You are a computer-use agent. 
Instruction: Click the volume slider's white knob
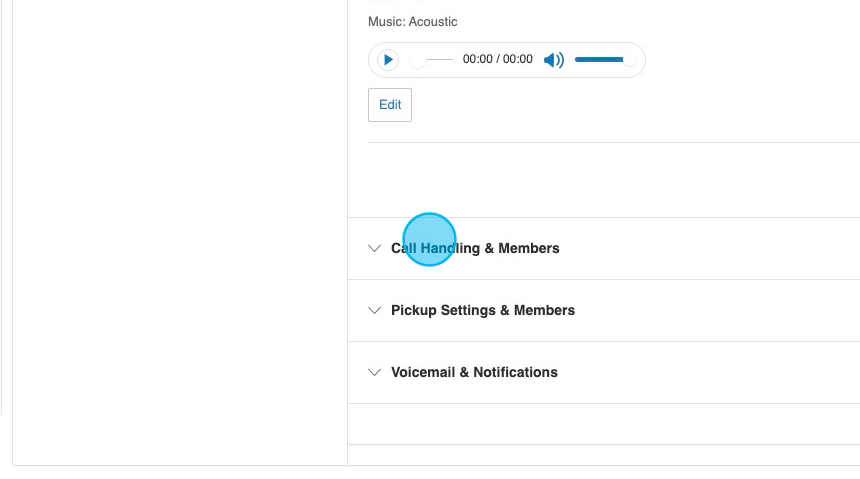point(628,60)
